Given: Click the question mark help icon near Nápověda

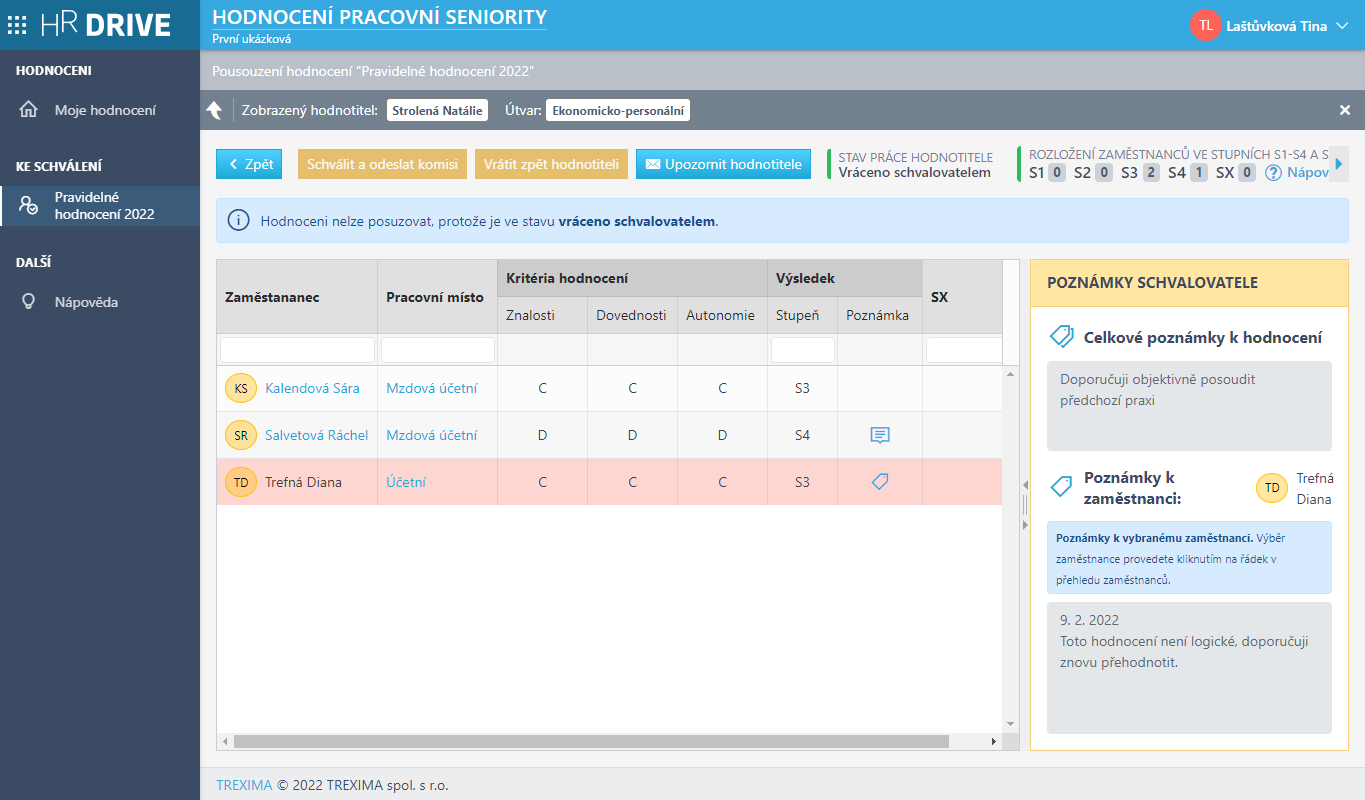Looking at the screenshot, I should click(x=1273, y=173).
